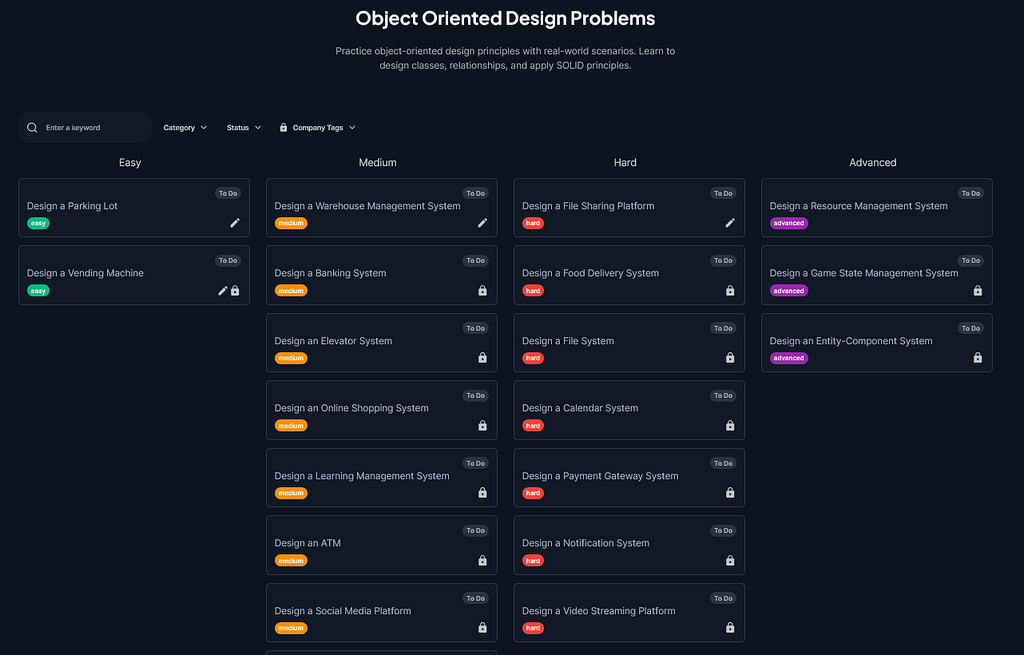Click the lock icon on Design a Calendar System
The image size is (1024, 655).
point(730,426)
